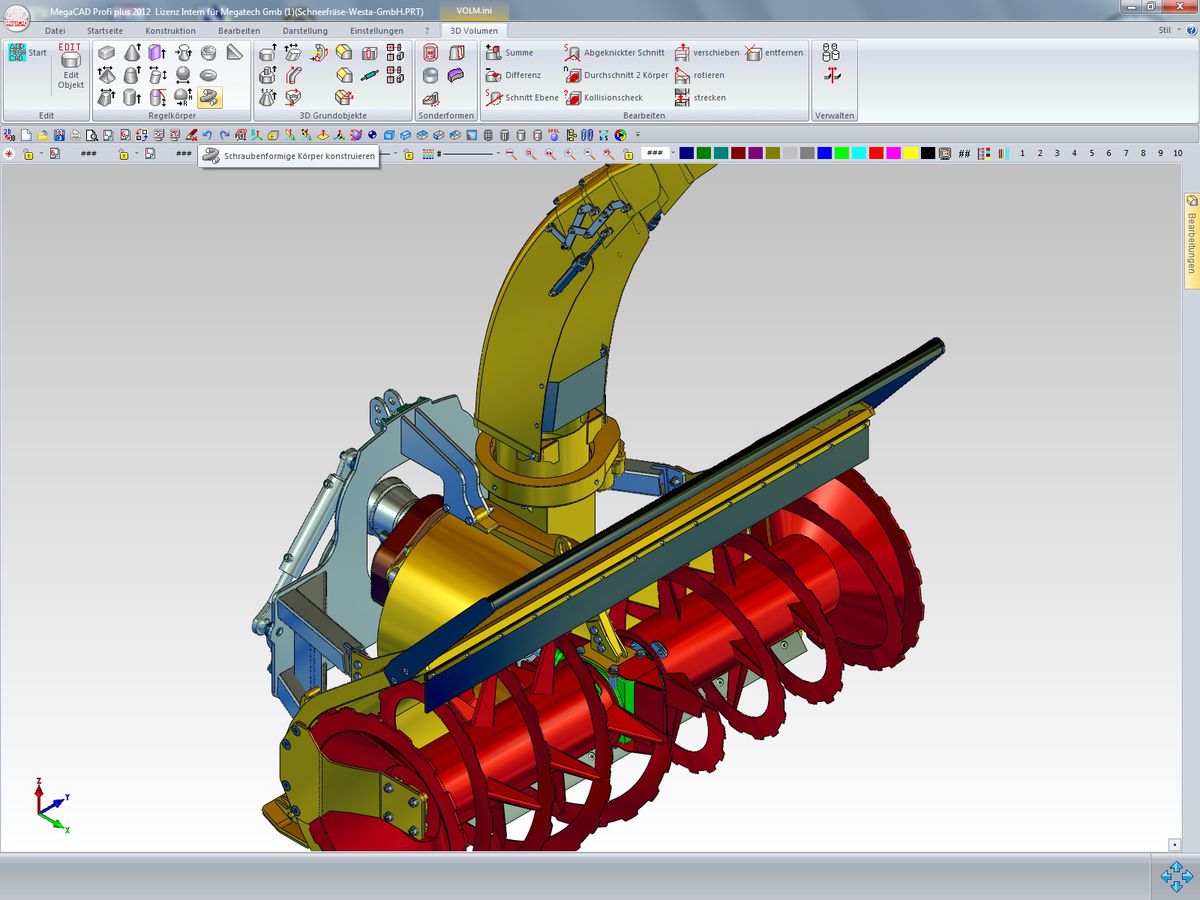The height and width of the screenshot is (900, 1200).
Task: Expand the quick toolbar customize arrow
Action: tap(637, 135)
